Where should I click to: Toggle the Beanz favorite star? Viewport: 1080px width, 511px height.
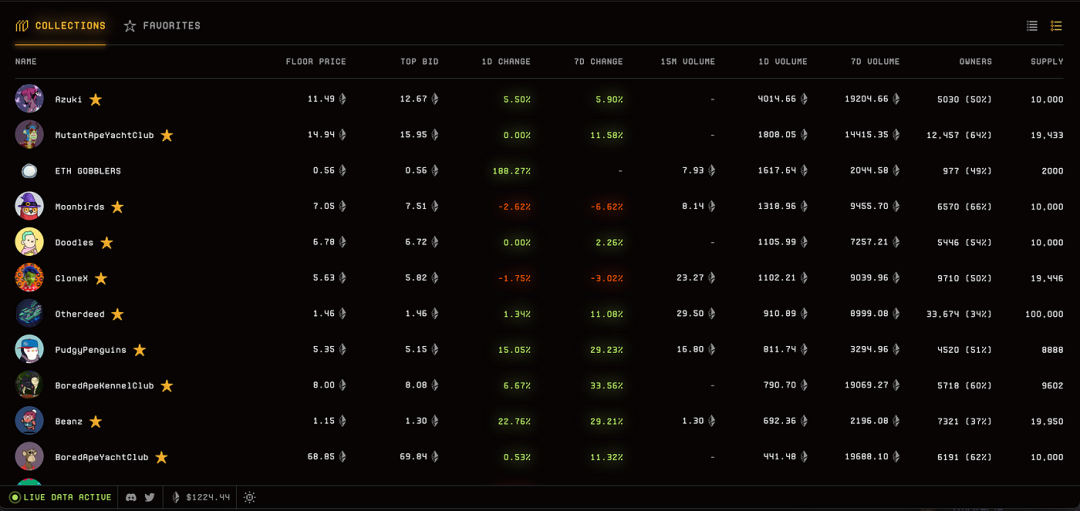click(x=96, y=421)
